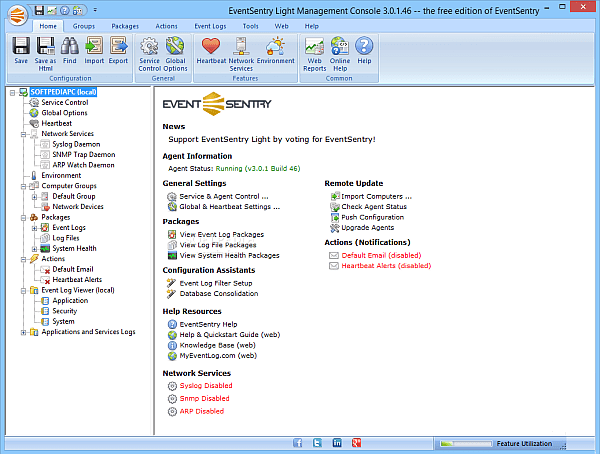Collapse the Network Services tree node
Viewport: 600px width, 454px height.
(x=23, y=134)
